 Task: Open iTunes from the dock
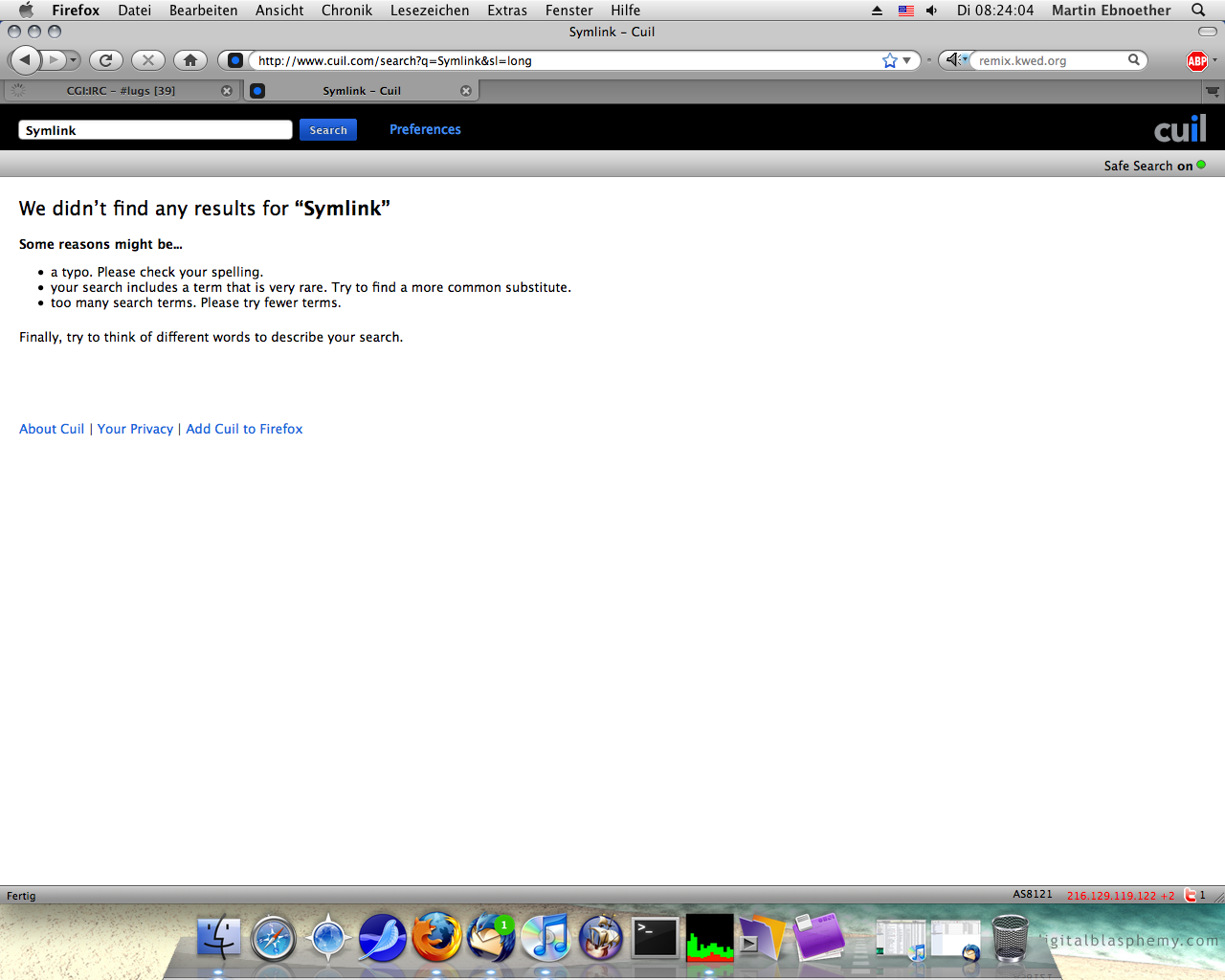click(546, 937)
